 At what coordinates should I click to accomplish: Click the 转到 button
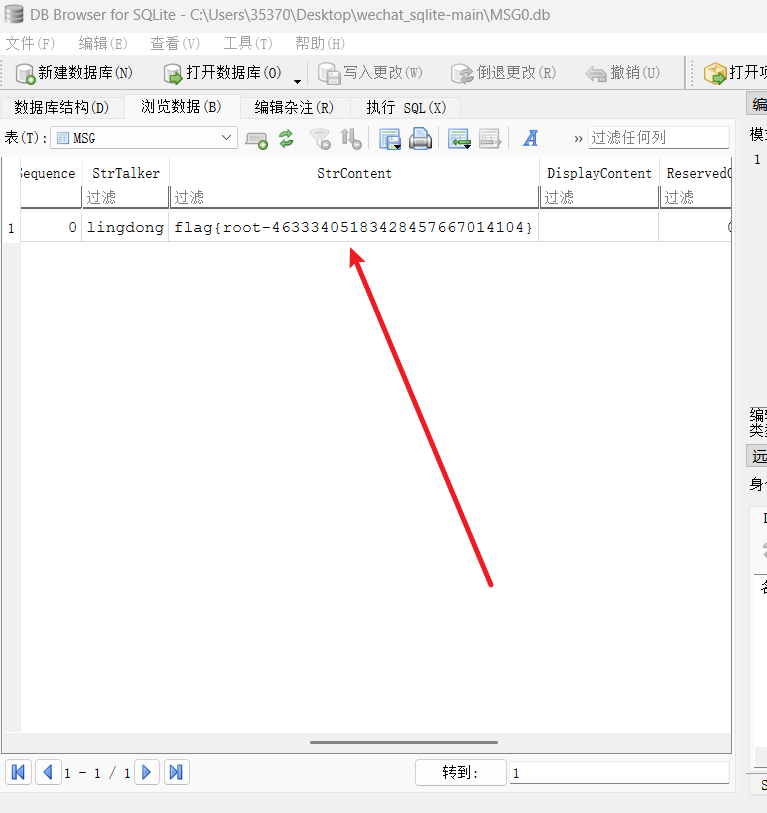461,772
